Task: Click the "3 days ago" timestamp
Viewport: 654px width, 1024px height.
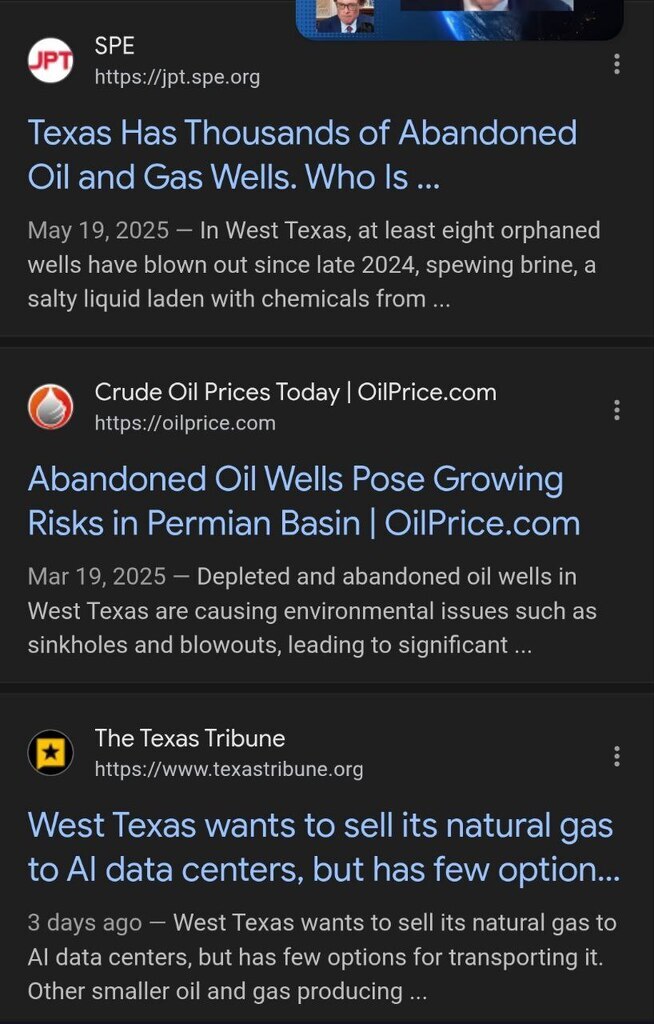Action: coord(84,922)
